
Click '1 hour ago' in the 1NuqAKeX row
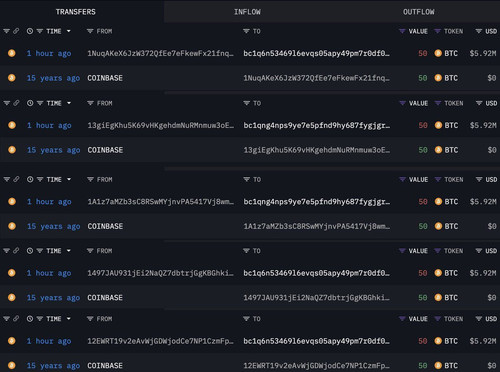coord(49,53)
